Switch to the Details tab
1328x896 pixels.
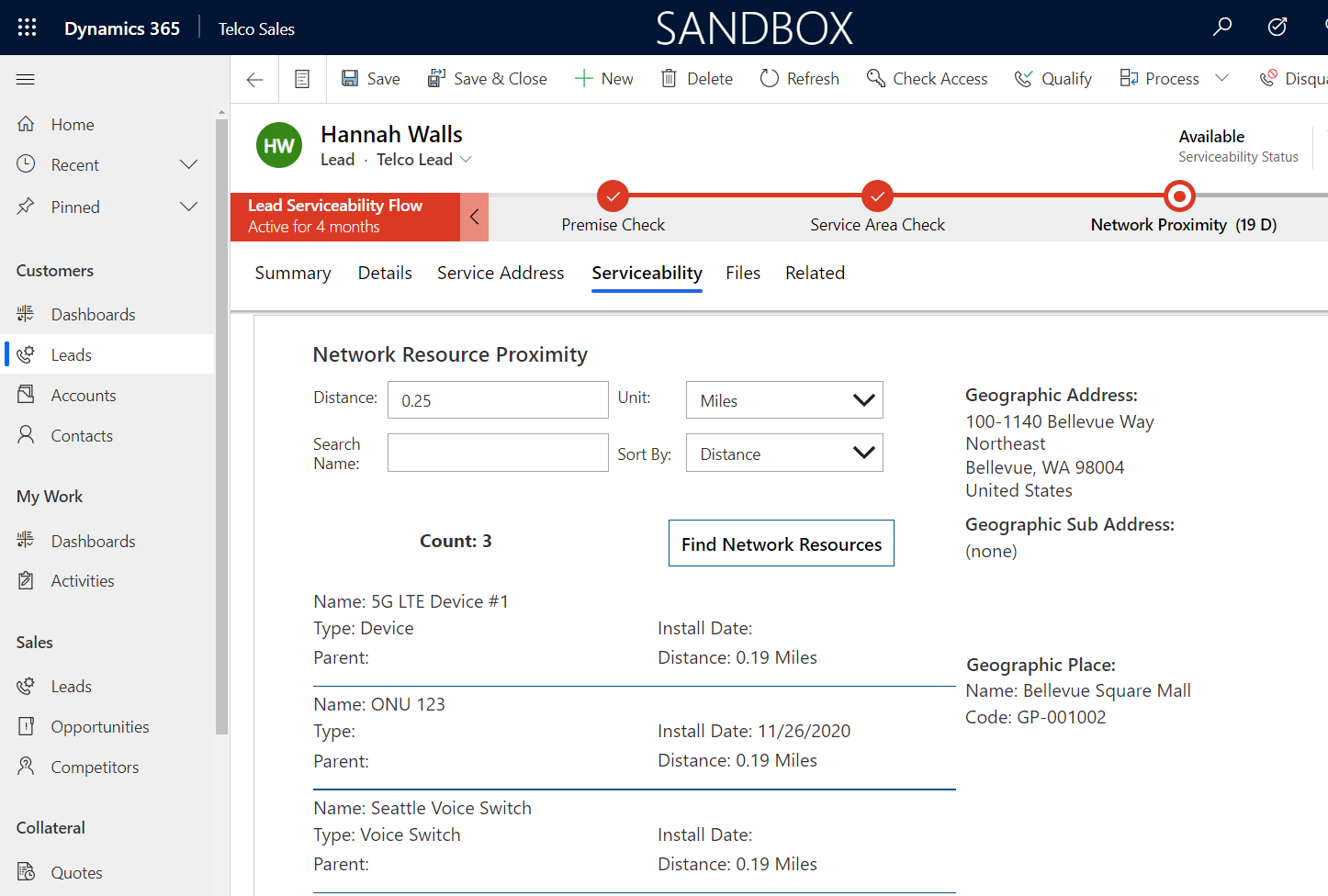(385, 273)
